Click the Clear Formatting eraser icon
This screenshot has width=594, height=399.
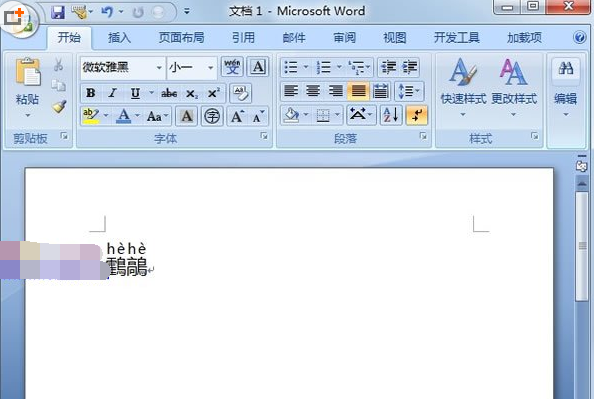[241, 93]
